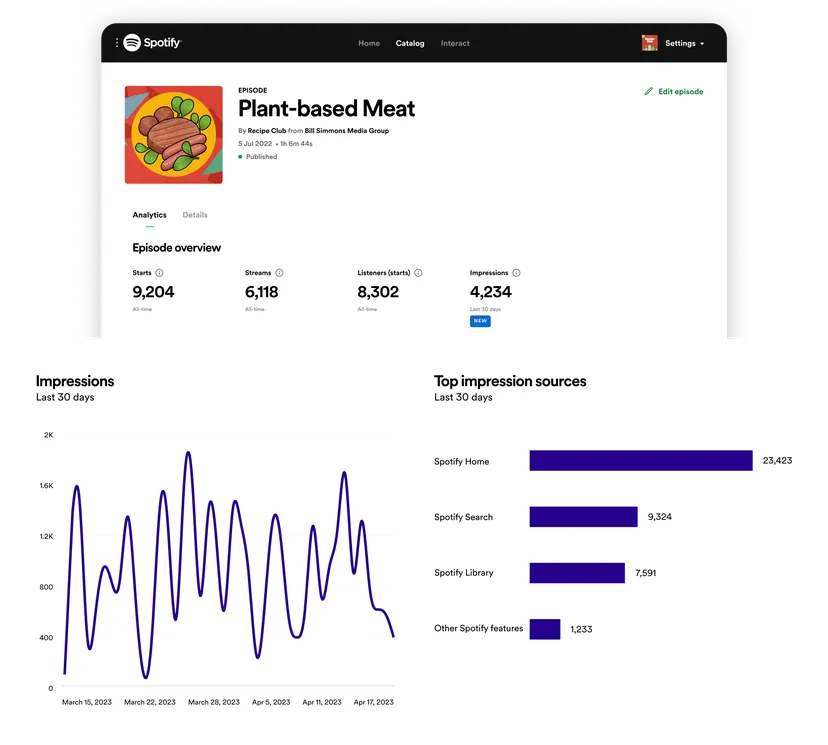This screenshot has height=745, width=828.
Task: Click the Other Spotify features bar
Action: [545, 629]
